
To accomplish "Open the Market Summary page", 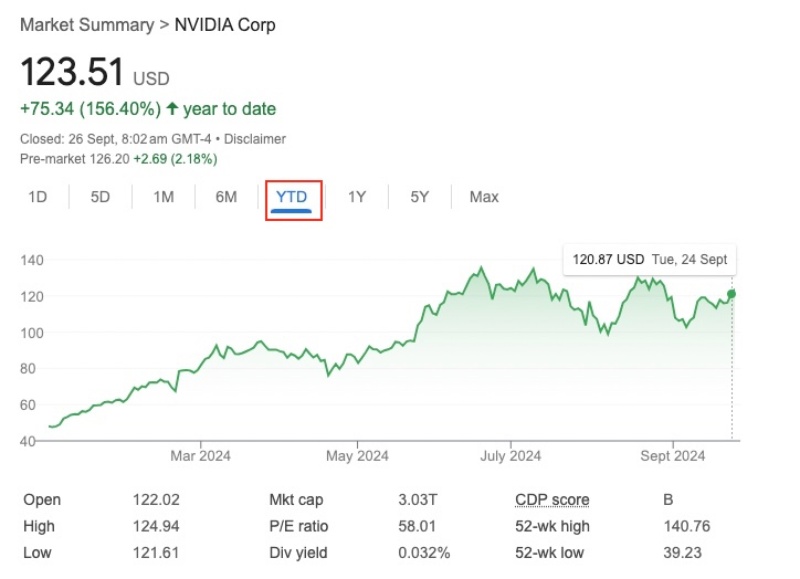I will point(87,24).
